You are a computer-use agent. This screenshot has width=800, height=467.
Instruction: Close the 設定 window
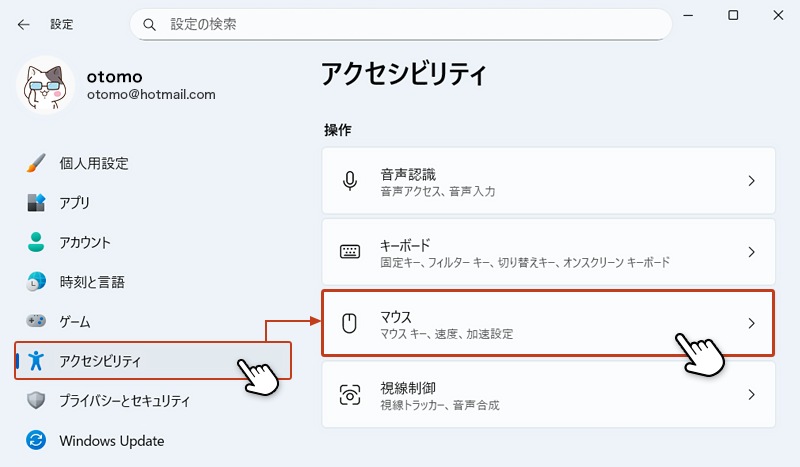(x=778, y=15)
